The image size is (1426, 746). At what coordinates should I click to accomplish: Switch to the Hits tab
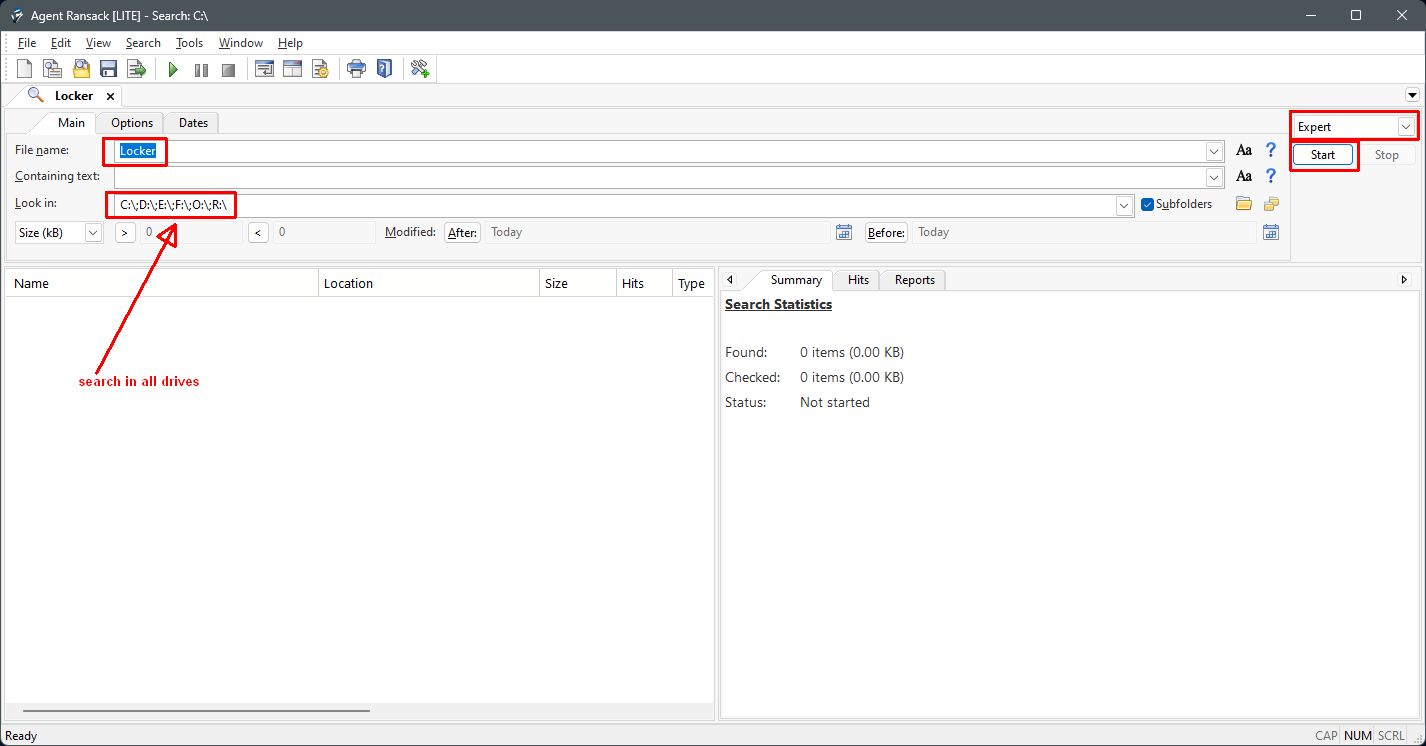pos(858,280)
